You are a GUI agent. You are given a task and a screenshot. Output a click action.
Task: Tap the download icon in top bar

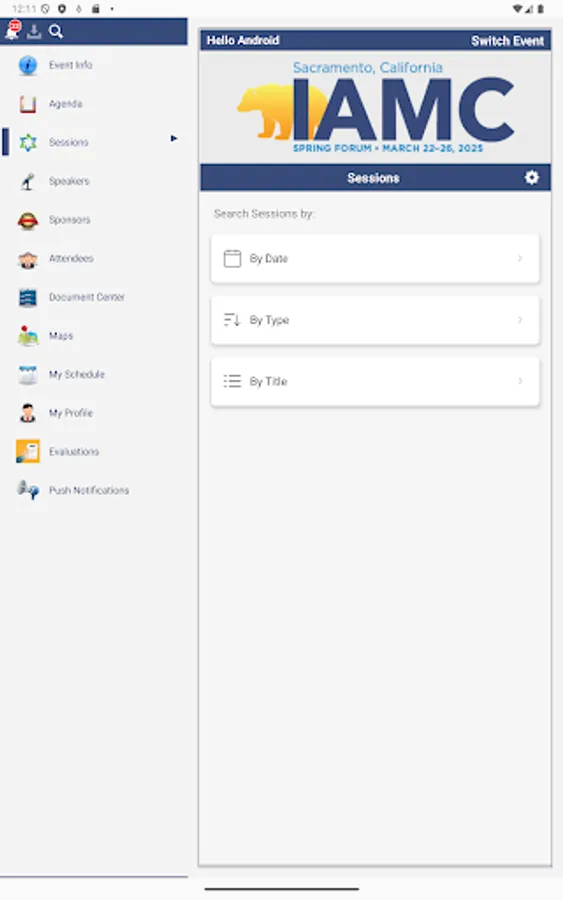click(34, 31)
